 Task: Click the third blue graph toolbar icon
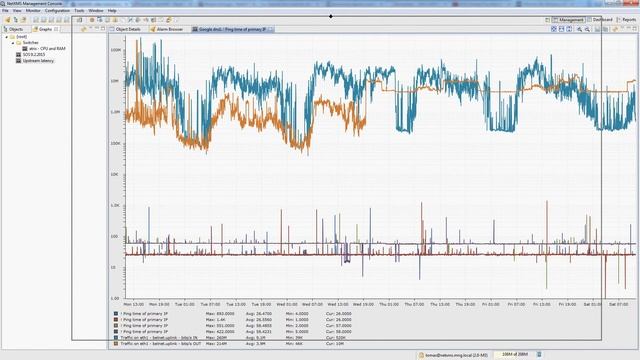pyautogui.click(x=569, y=29)
